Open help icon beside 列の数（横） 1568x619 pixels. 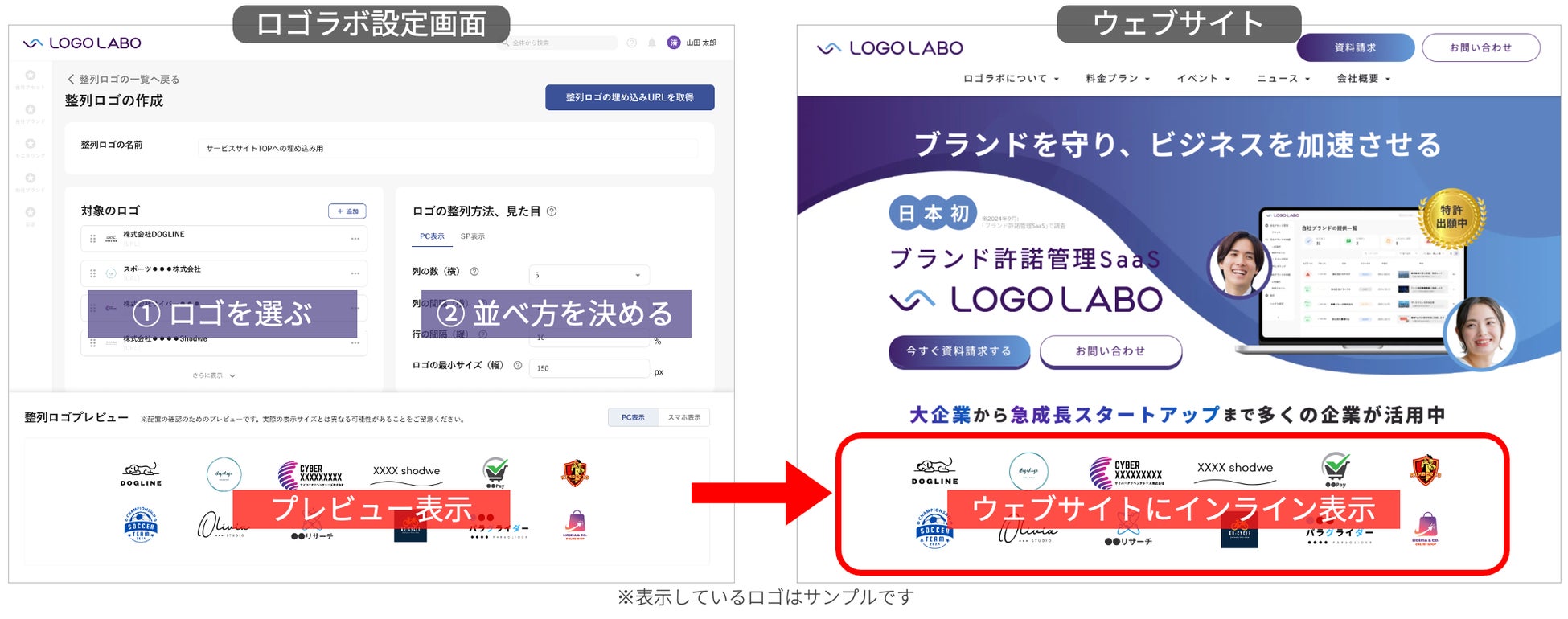(474, 272)
